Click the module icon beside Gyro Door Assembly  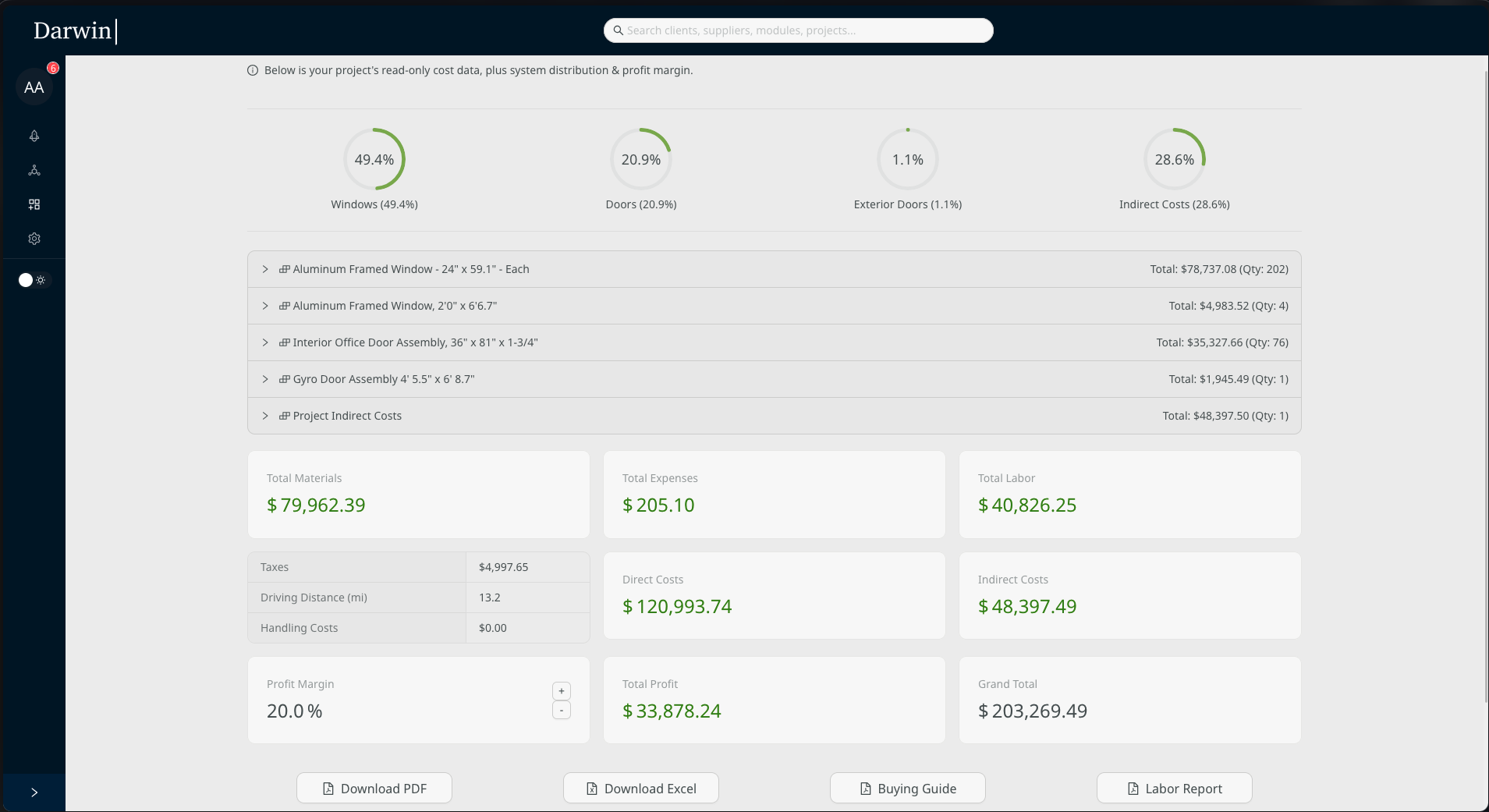[284, 379]
